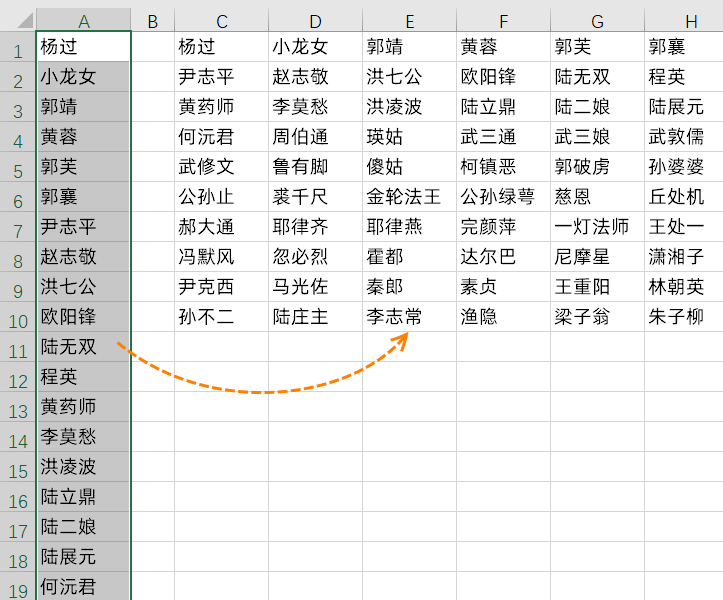Click cell E10 containing 李志常

click(x=410, y=316)
